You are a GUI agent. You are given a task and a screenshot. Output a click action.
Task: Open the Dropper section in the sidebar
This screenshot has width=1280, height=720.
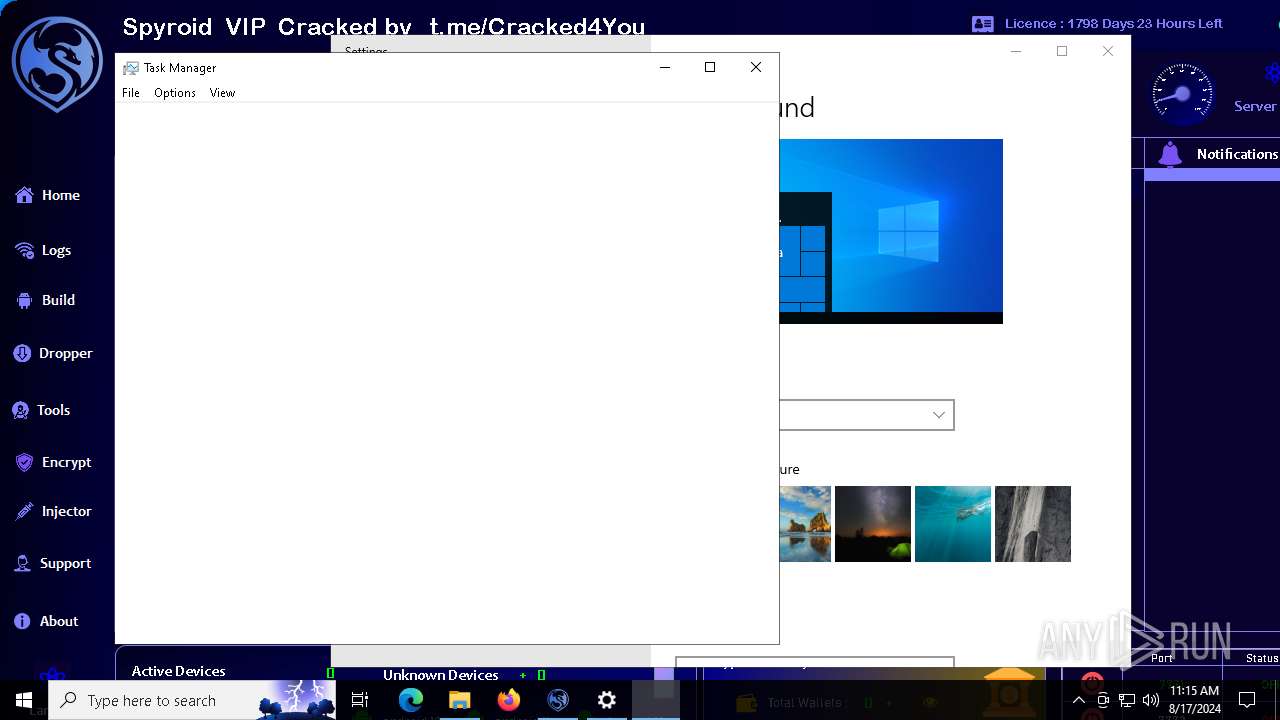click(x=52, y=353)
